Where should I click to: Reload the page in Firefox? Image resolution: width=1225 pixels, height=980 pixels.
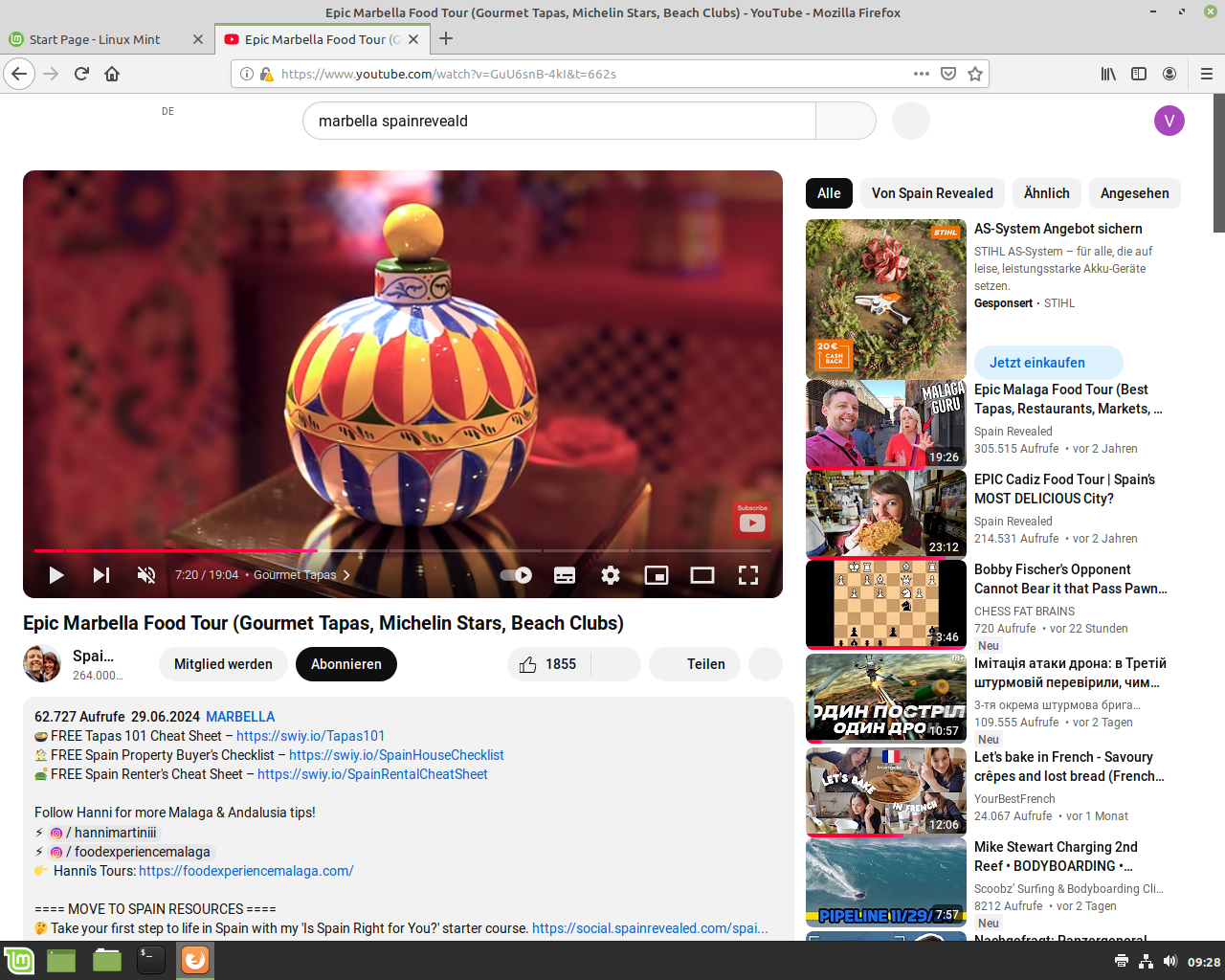(x=81, y=74)
